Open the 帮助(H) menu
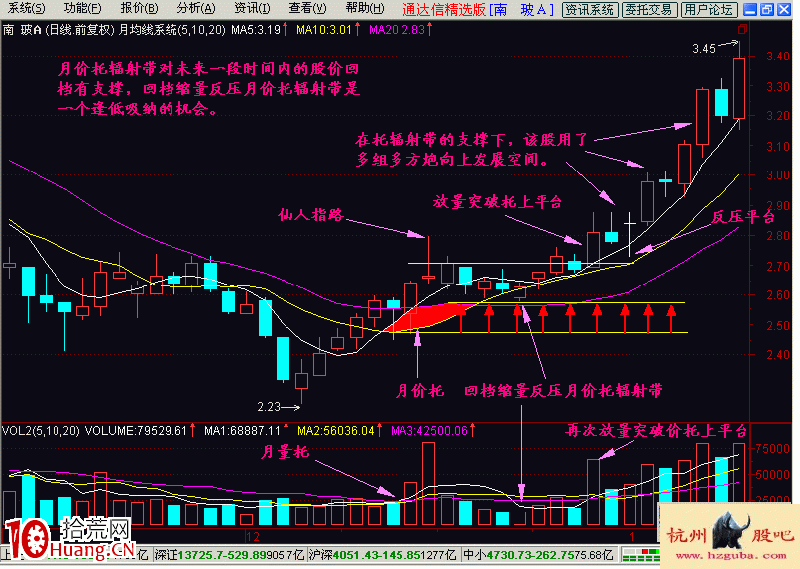Screen dimensions: 800x569 coord(364,8)
